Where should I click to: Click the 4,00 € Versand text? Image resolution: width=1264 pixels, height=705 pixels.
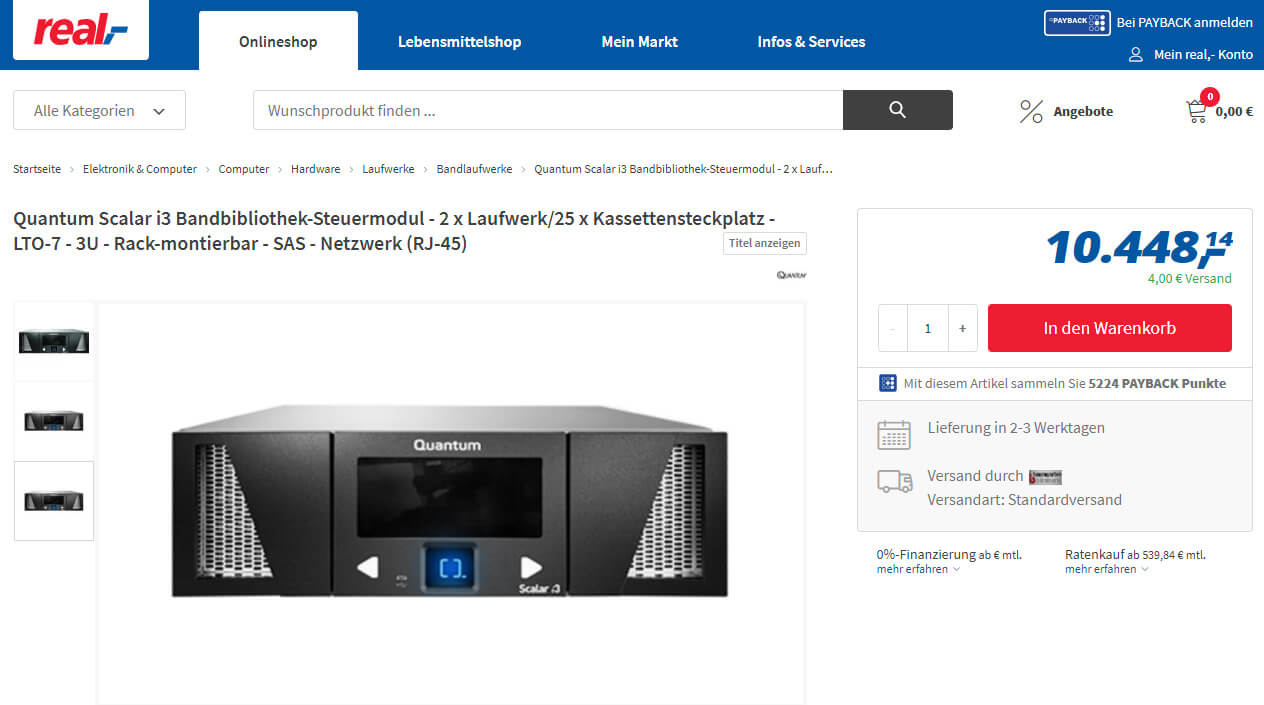coord(1190,279)
